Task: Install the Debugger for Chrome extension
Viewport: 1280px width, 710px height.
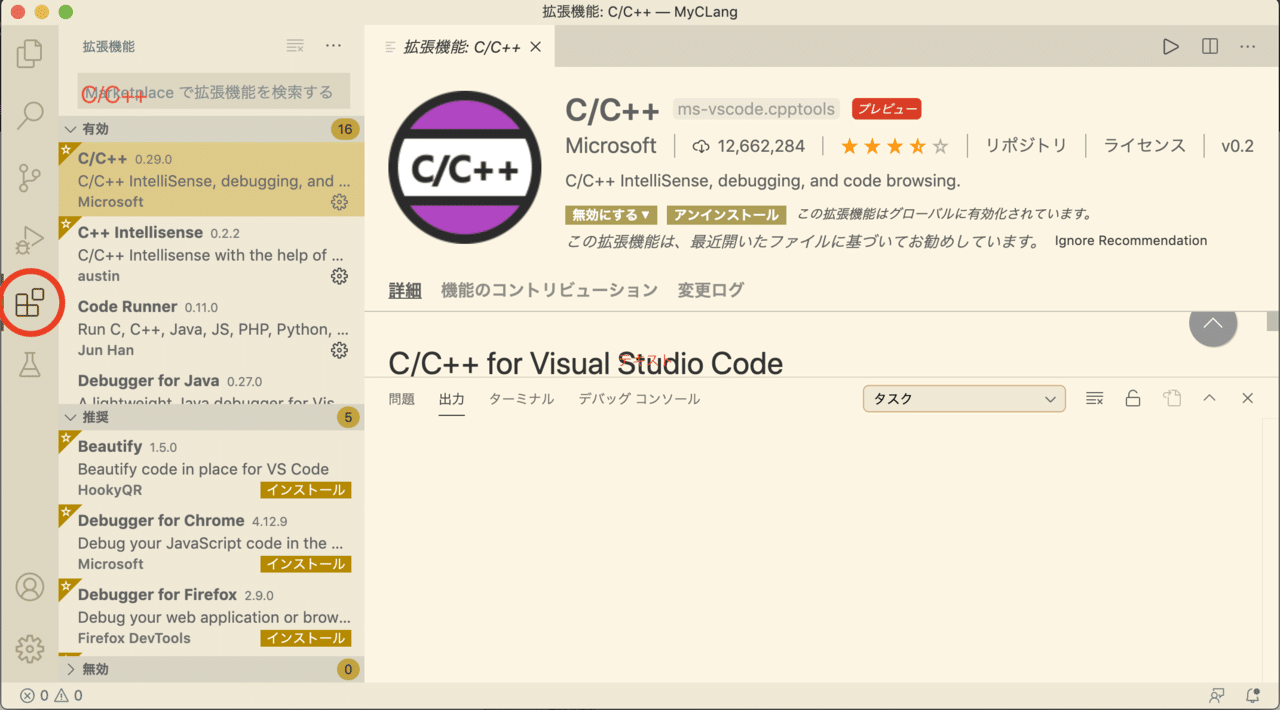Action: (x=305, y=564)
